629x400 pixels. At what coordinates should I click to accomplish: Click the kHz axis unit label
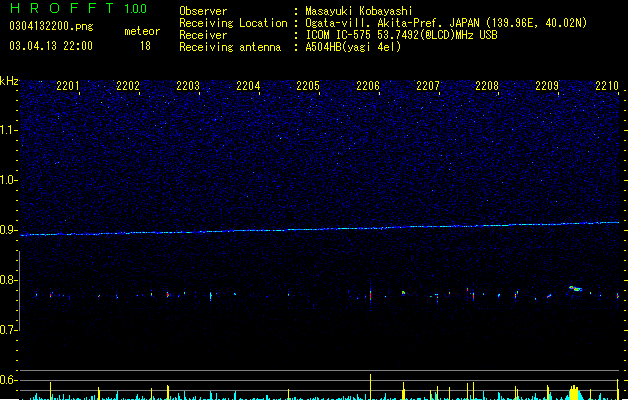point(9,81)
